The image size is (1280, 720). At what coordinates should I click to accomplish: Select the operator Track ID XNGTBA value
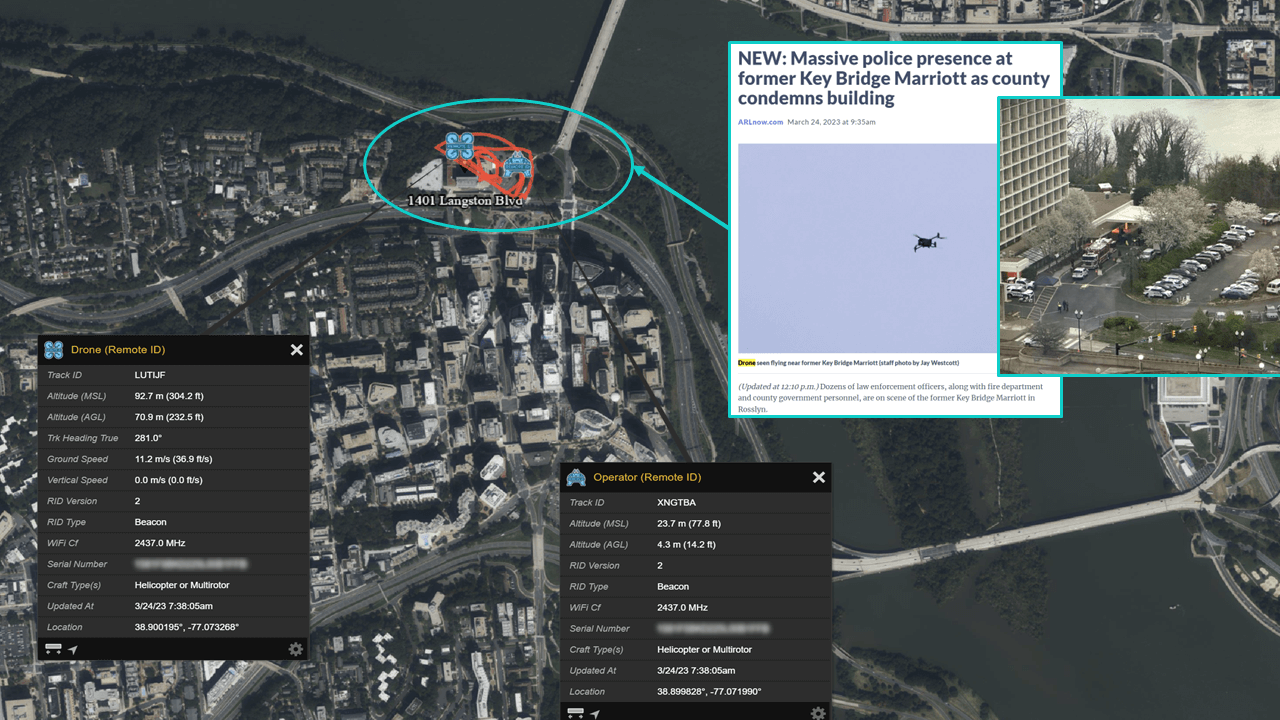point(676,502)
